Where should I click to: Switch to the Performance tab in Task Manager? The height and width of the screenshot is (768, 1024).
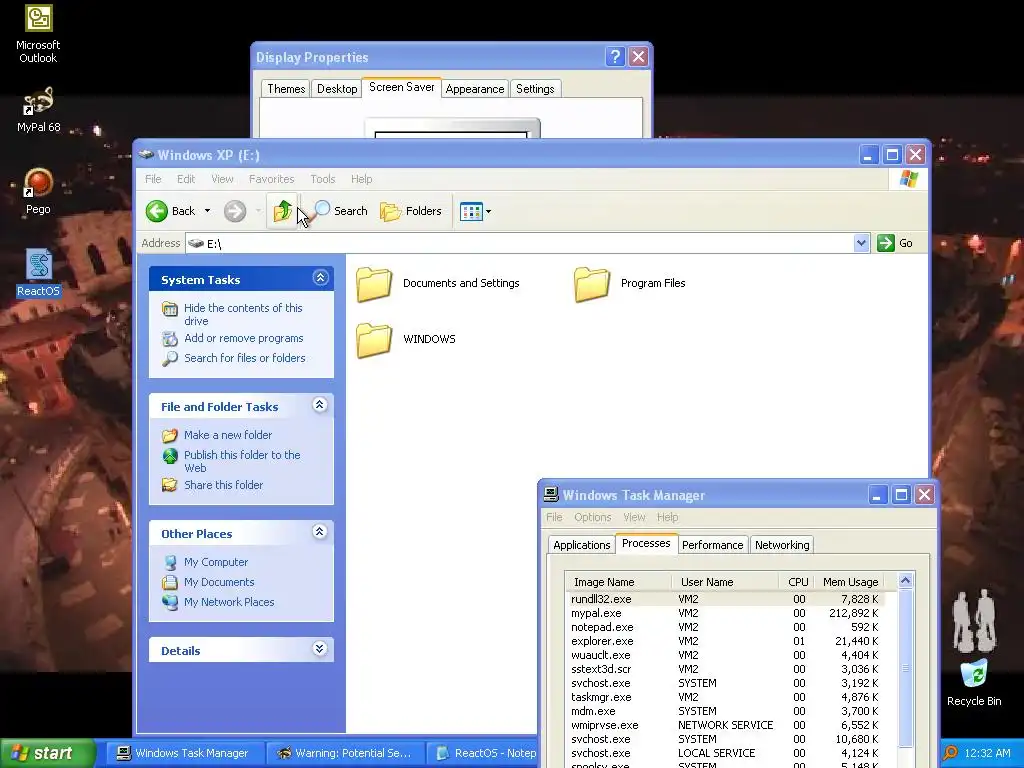click(x=712, y=545)
